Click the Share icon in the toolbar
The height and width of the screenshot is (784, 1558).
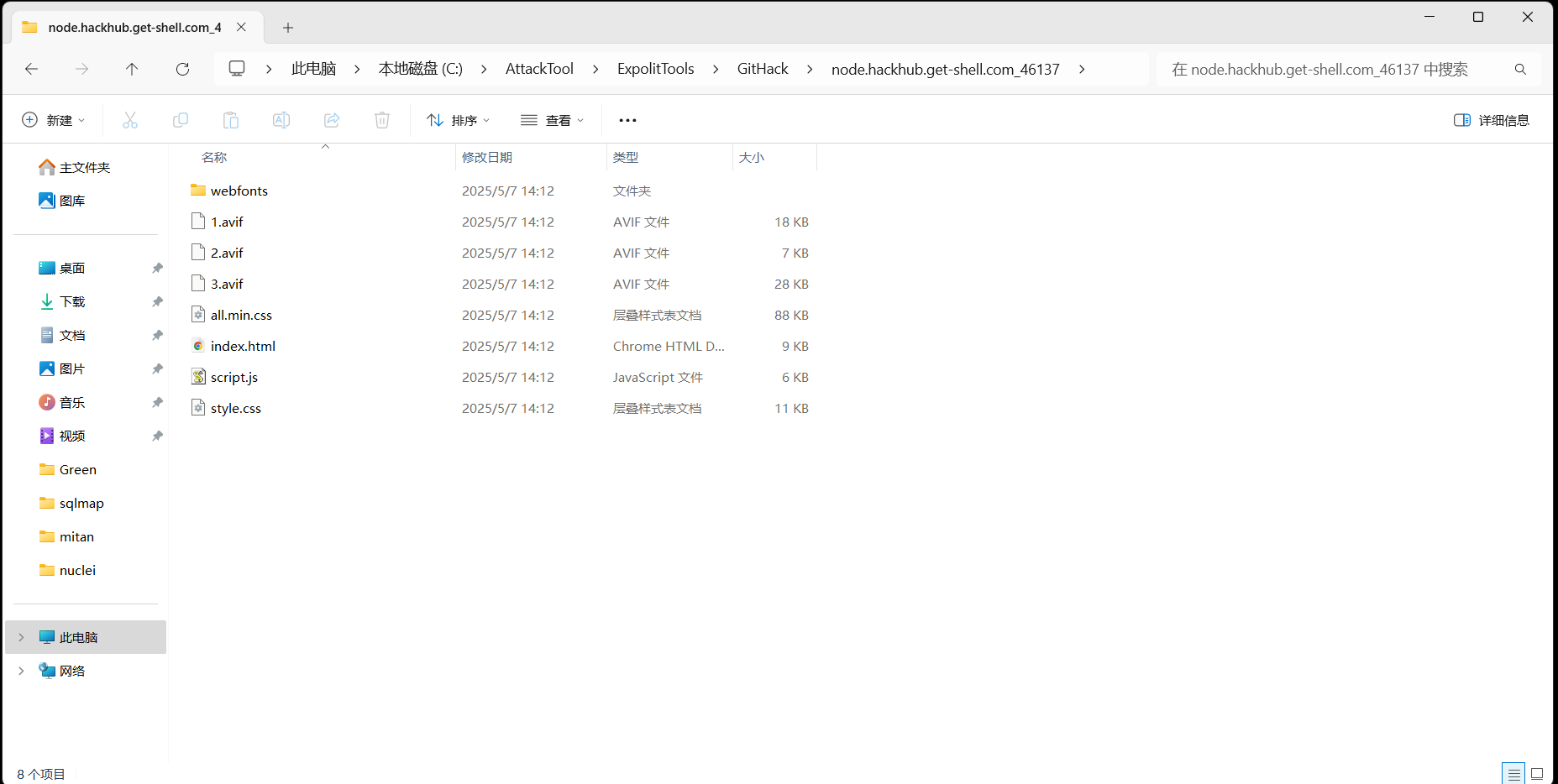[332, 120]
